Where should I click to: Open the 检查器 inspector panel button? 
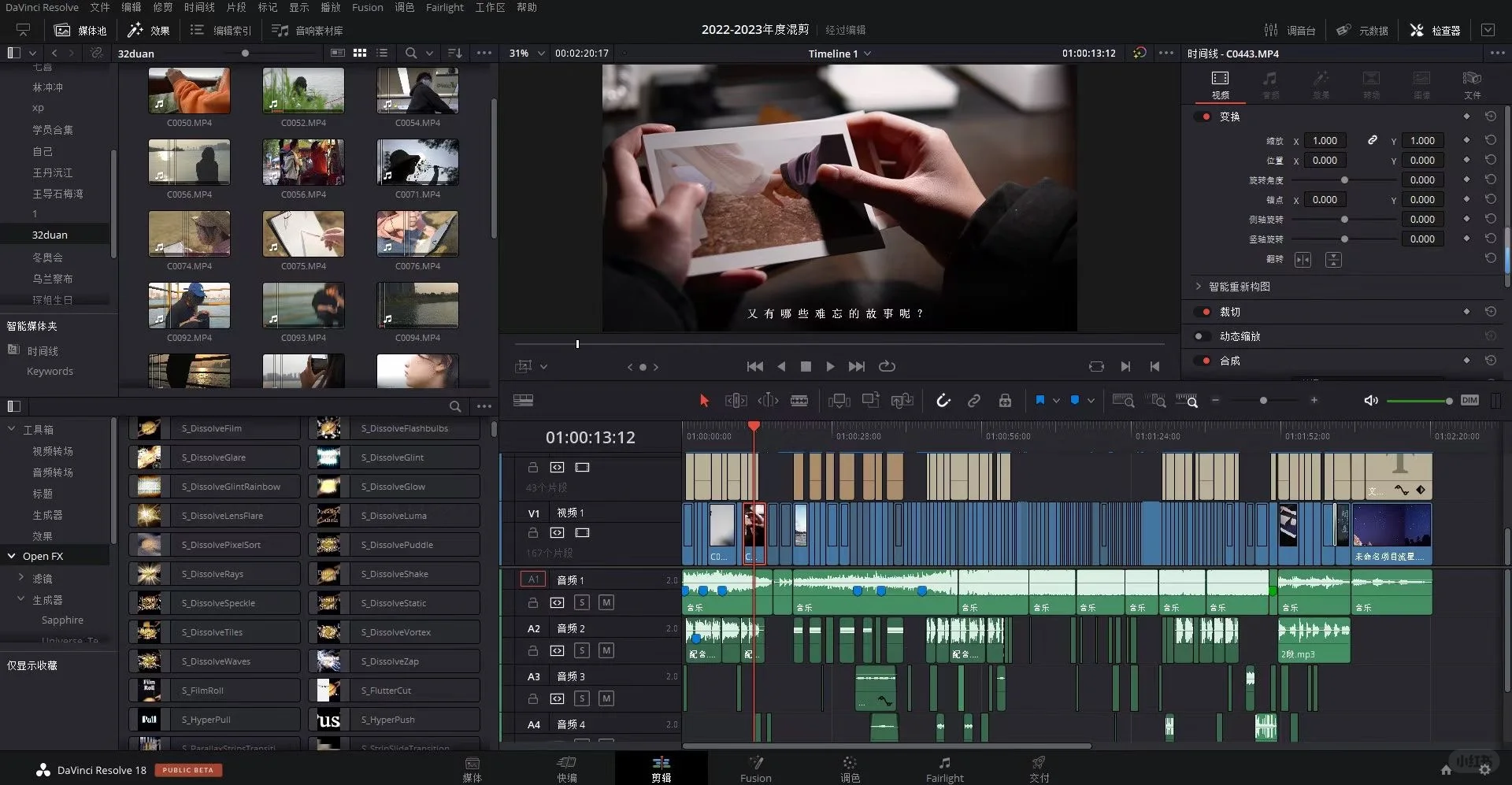1435,30
